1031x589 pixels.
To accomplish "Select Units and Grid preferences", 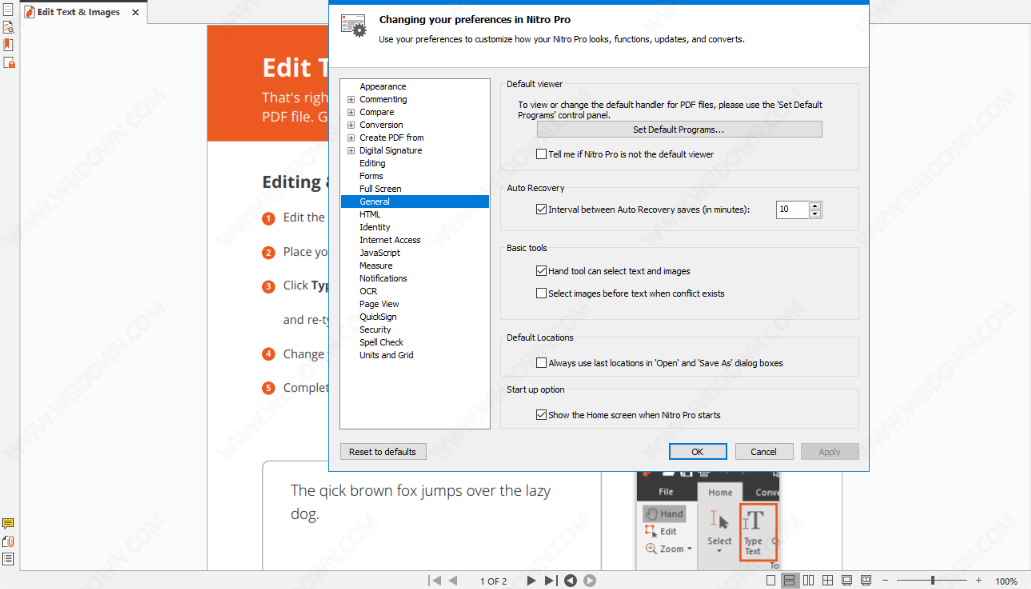I will (x=387, y=355).
